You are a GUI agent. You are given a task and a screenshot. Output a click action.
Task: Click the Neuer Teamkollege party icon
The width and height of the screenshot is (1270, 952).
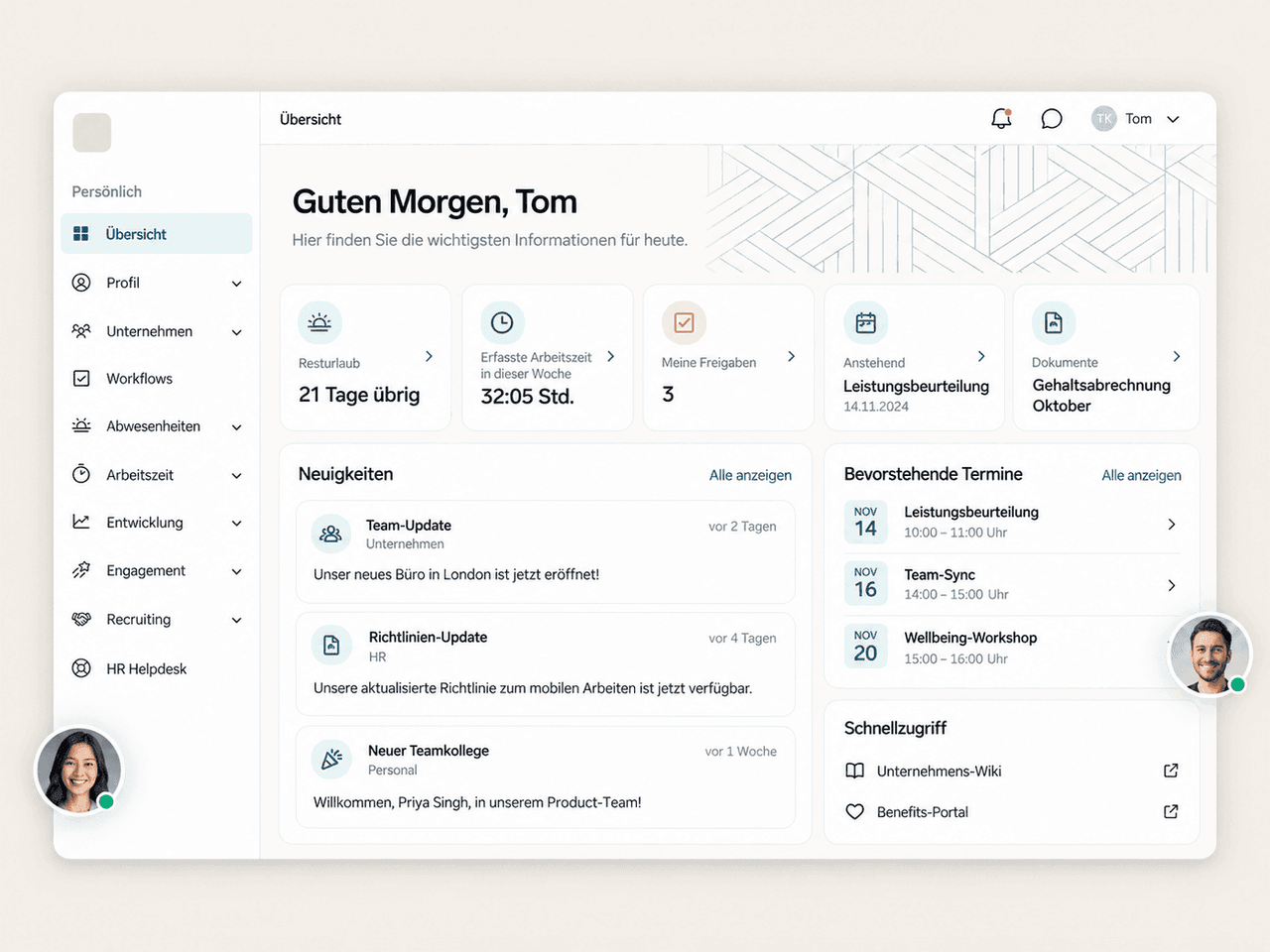click(x=331, y=759)
